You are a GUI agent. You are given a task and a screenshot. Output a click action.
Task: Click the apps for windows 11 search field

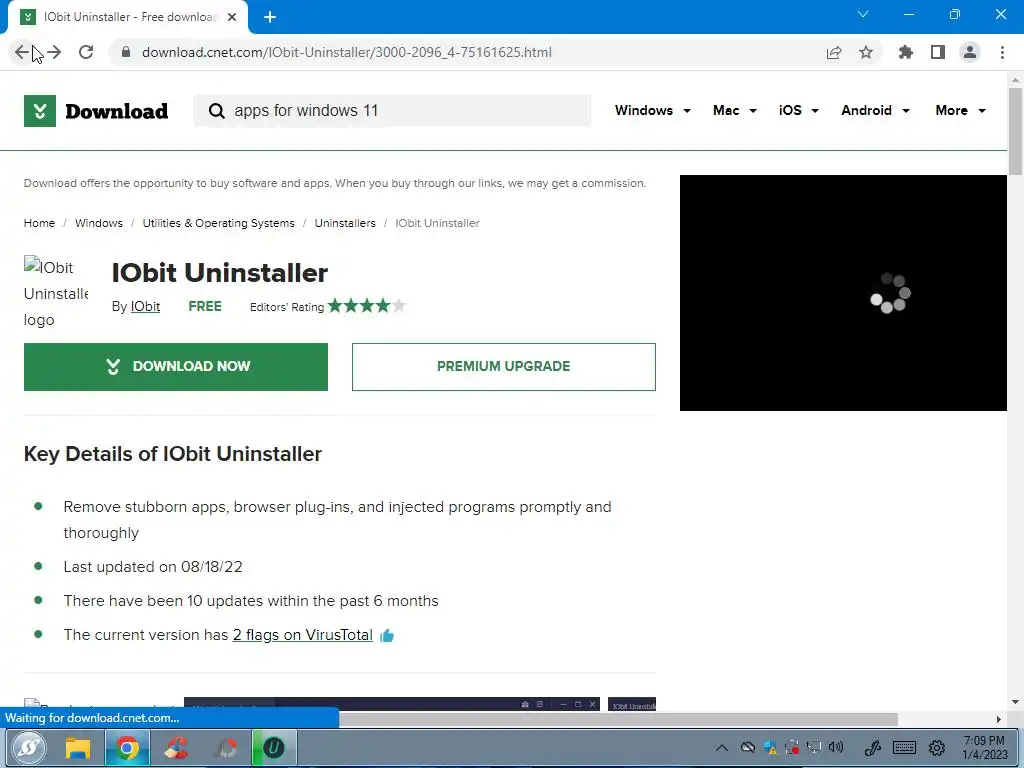[392, 111]
